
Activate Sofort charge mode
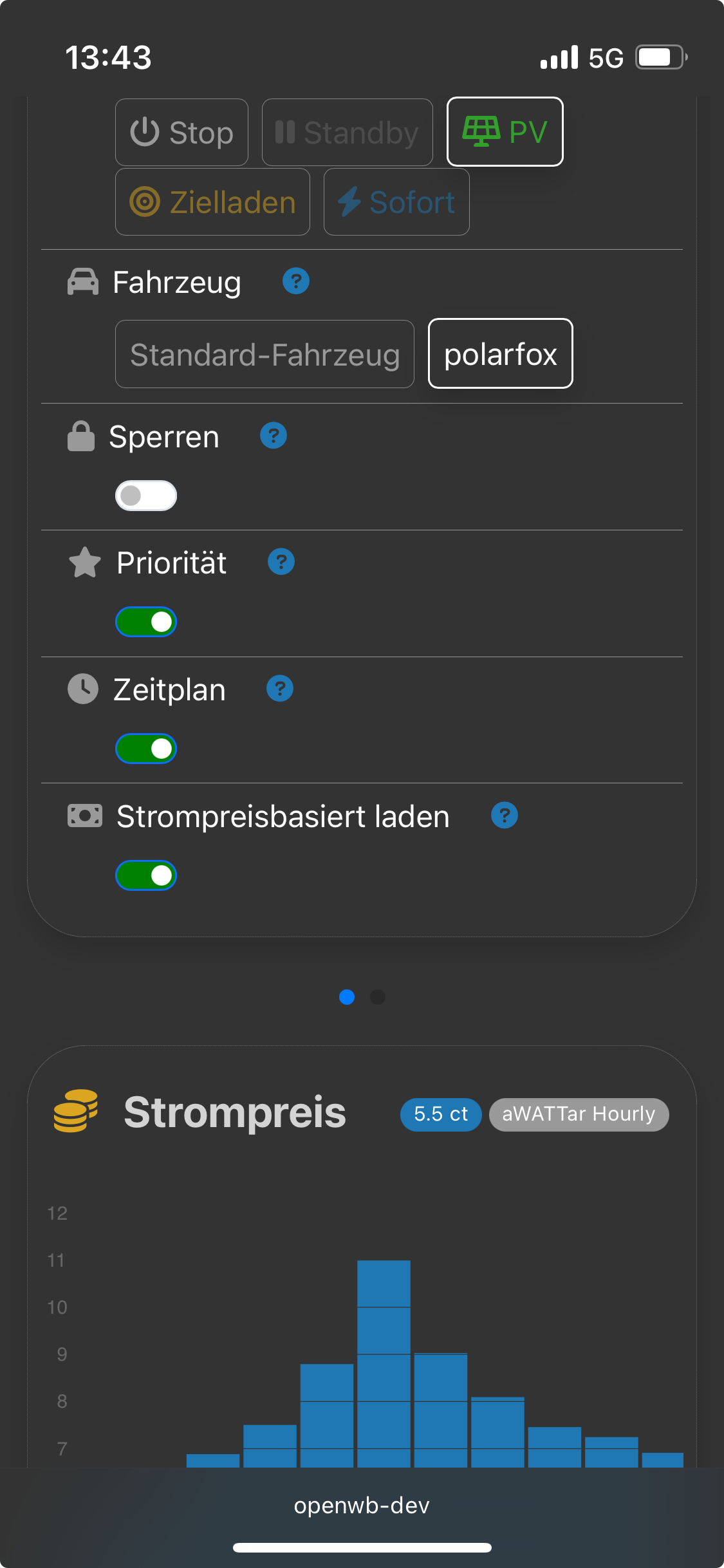coord(396,202)
